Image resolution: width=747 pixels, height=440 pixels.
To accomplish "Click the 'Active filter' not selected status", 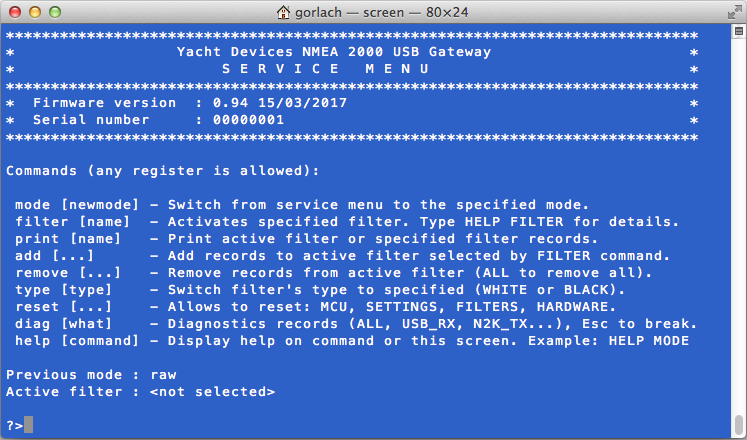I will [210, 391].
